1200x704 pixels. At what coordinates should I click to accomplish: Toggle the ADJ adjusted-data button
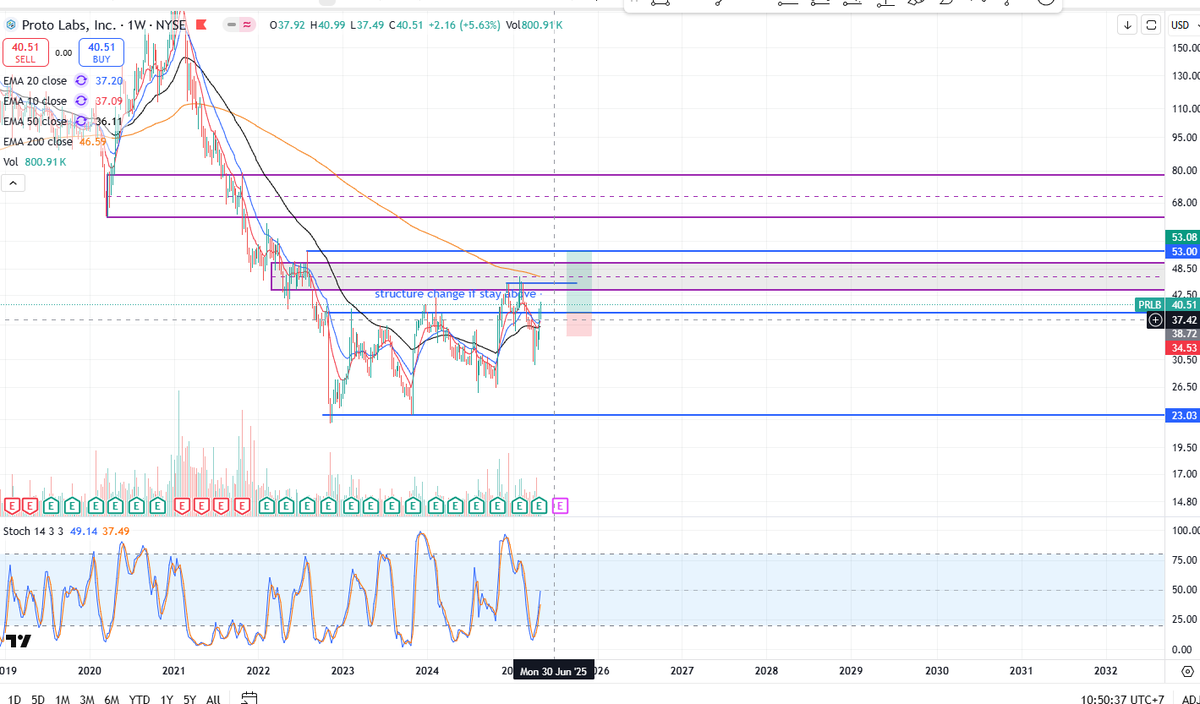(1189, 699)
